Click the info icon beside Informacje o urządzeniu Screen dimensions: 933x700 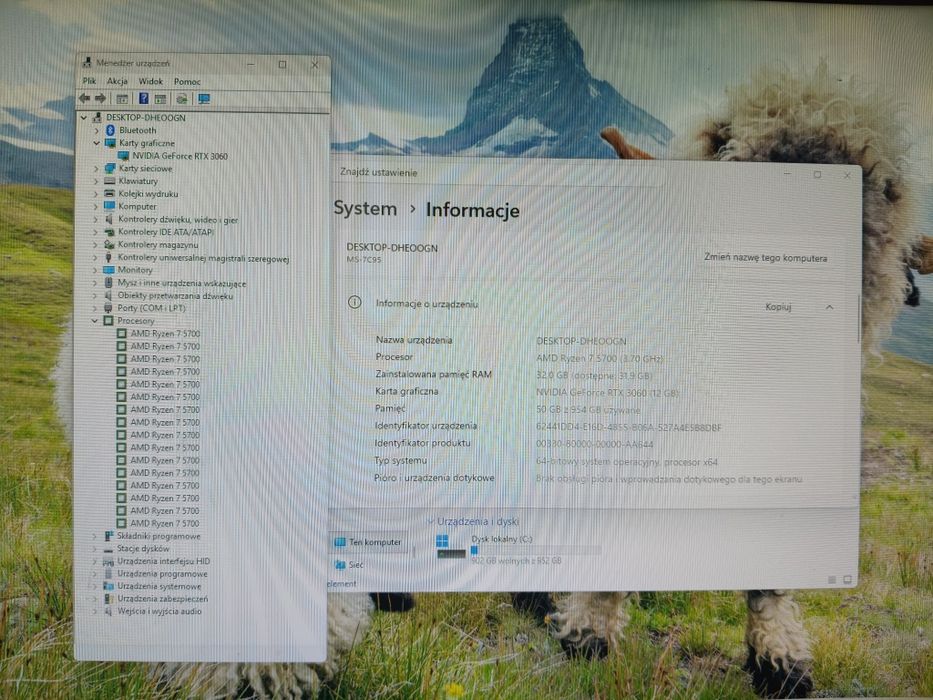[x=355, y=302]
